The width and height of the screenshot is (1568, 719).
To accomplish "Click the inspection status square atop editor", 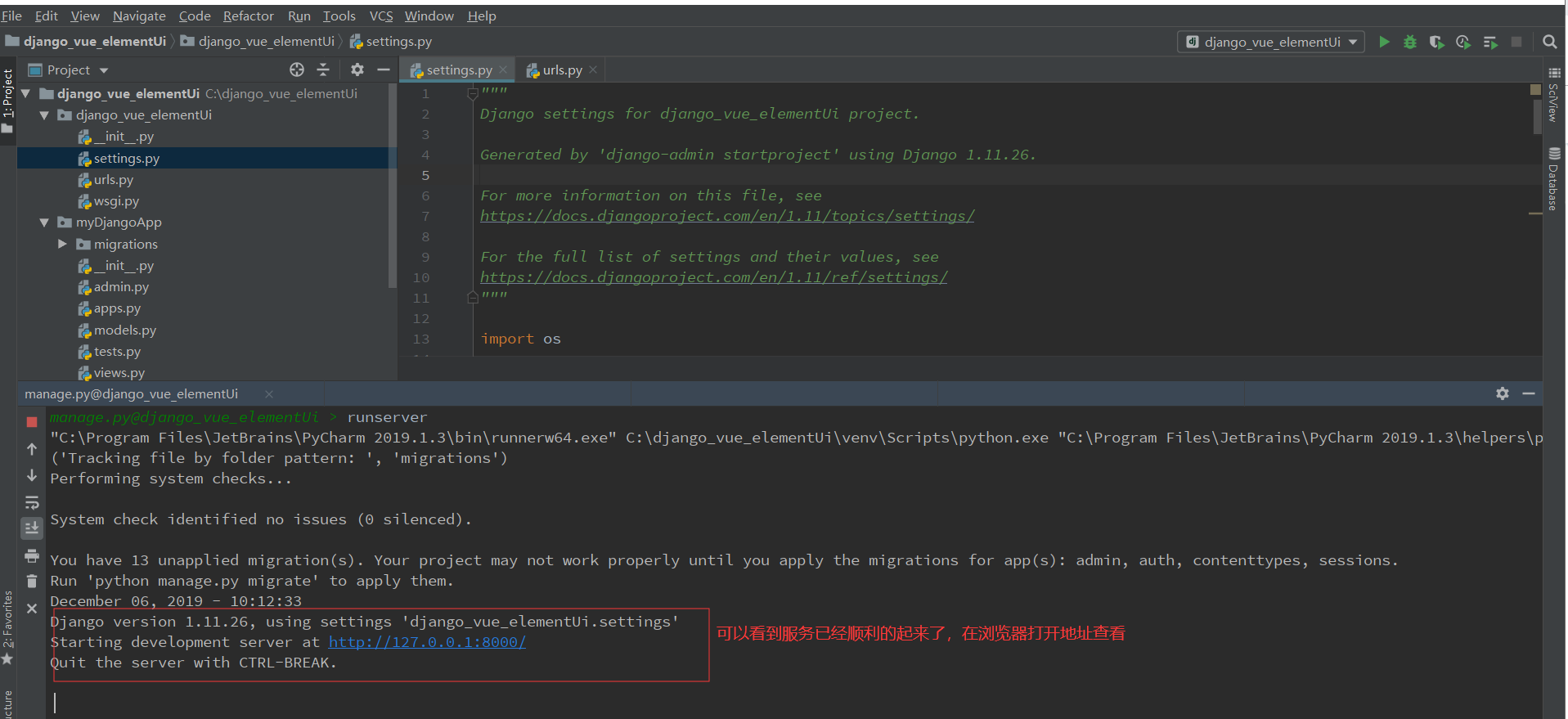I will coord(1535,89).
